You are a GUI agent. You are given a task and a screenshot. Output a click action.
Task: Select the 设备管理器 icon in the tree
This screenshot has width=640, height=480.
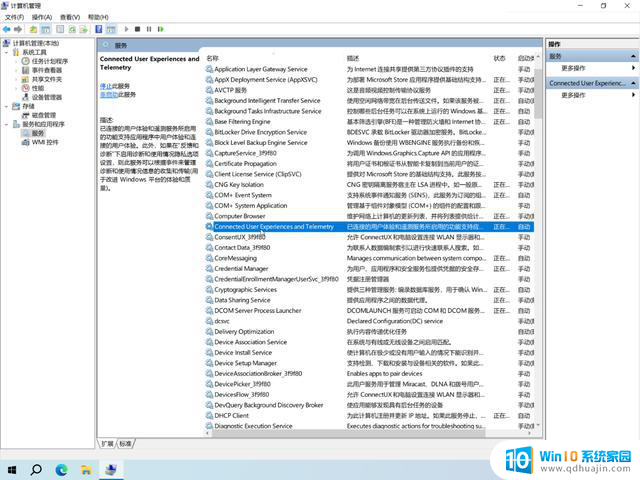[25, 97]
